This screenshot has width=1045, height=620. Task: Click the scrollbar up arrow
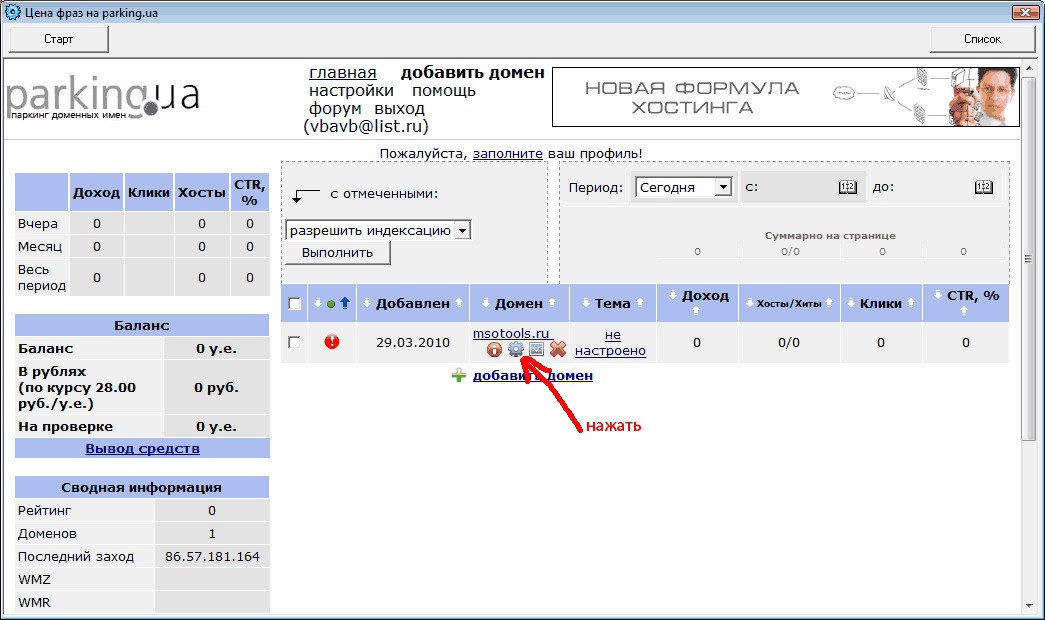coord(1028,68)
